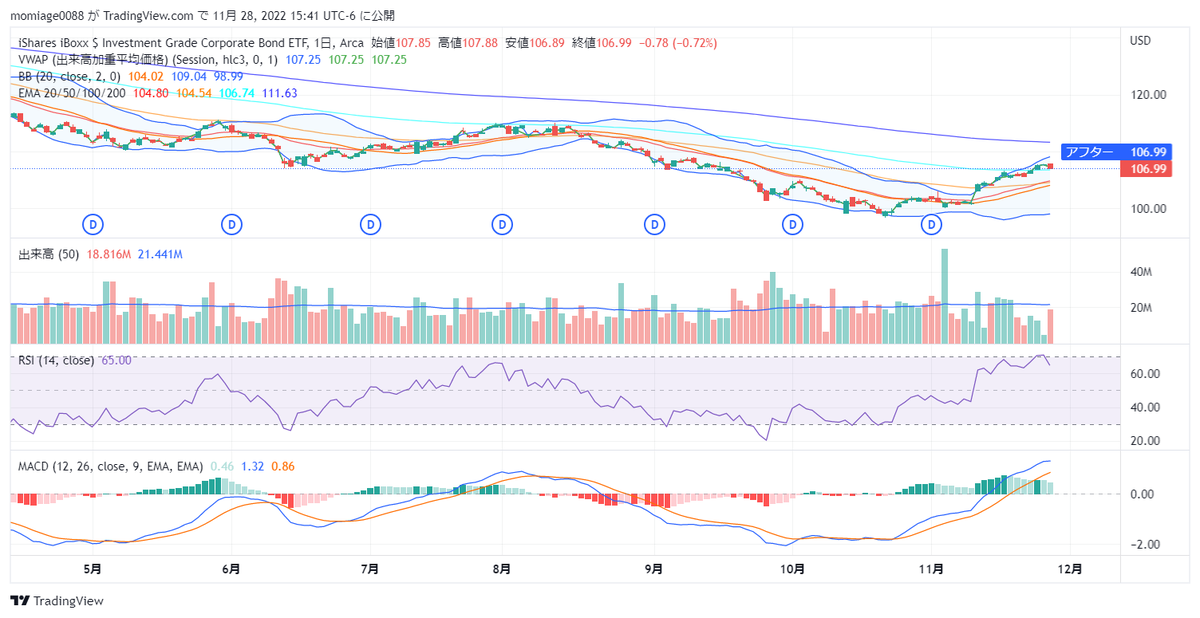Click the 始値107.85 open value
Screen dimensions: 1200x618
[x=401, y=44]
